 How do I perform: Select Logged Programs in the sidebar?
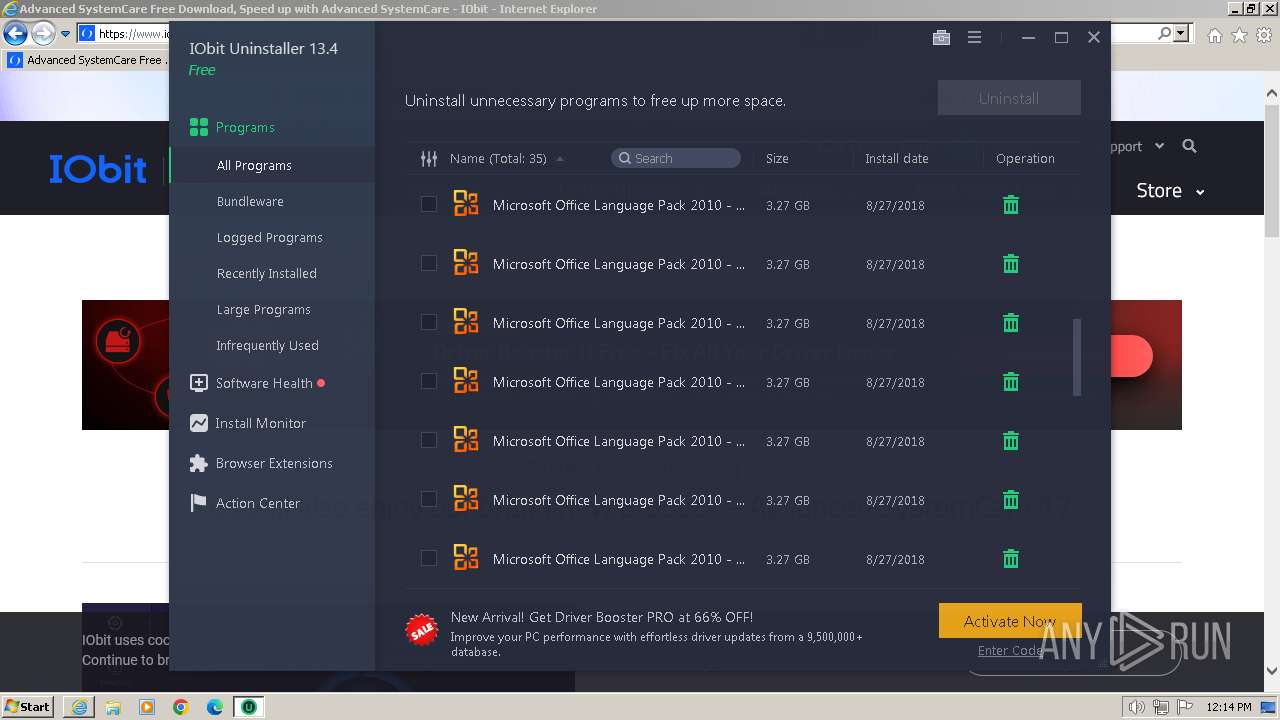point(269,237)
